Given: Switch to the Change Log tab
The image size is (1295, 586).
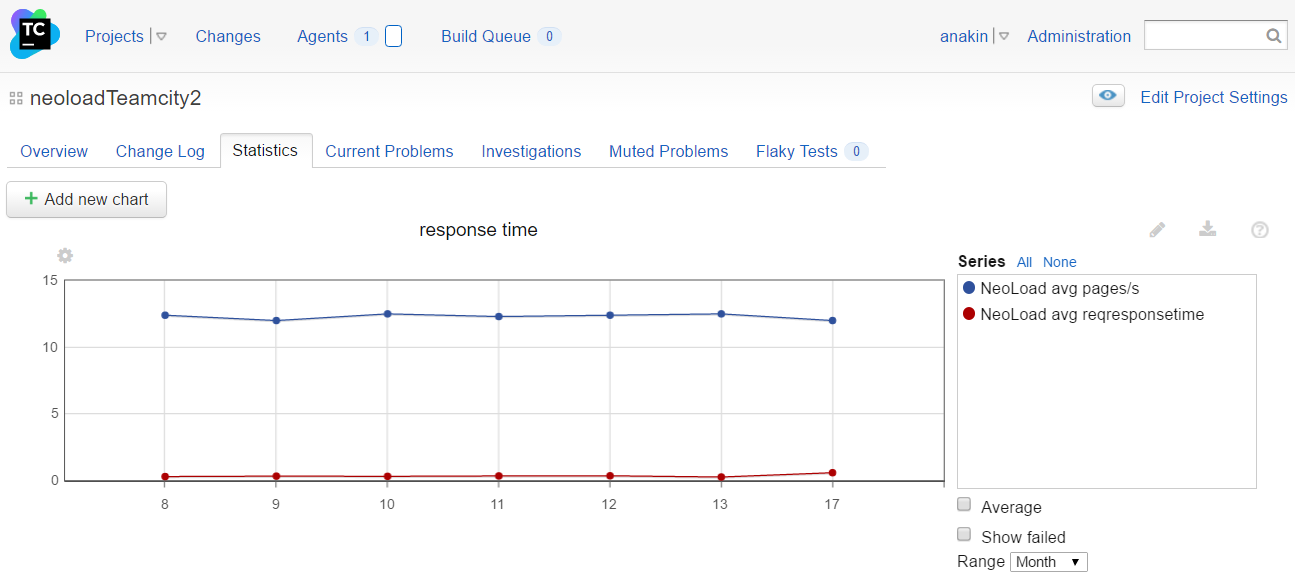Looking at the screenshot, I should tap(160, 151).
